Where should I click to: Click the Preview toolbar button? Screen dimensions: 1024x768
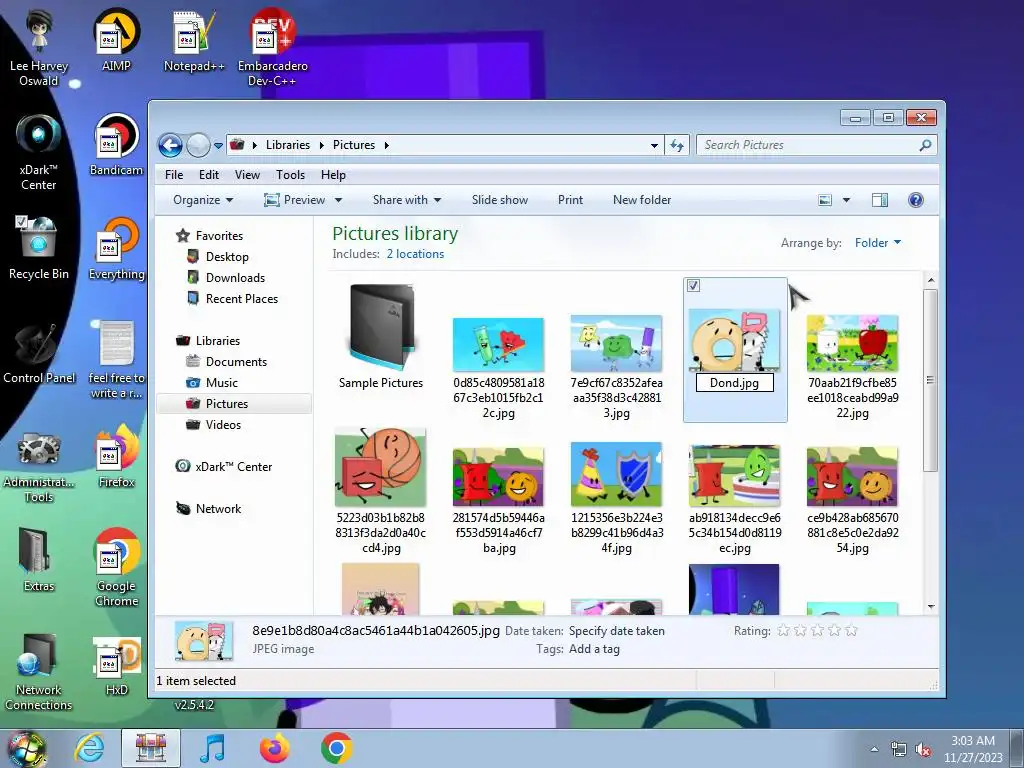[x=295, y=200]
